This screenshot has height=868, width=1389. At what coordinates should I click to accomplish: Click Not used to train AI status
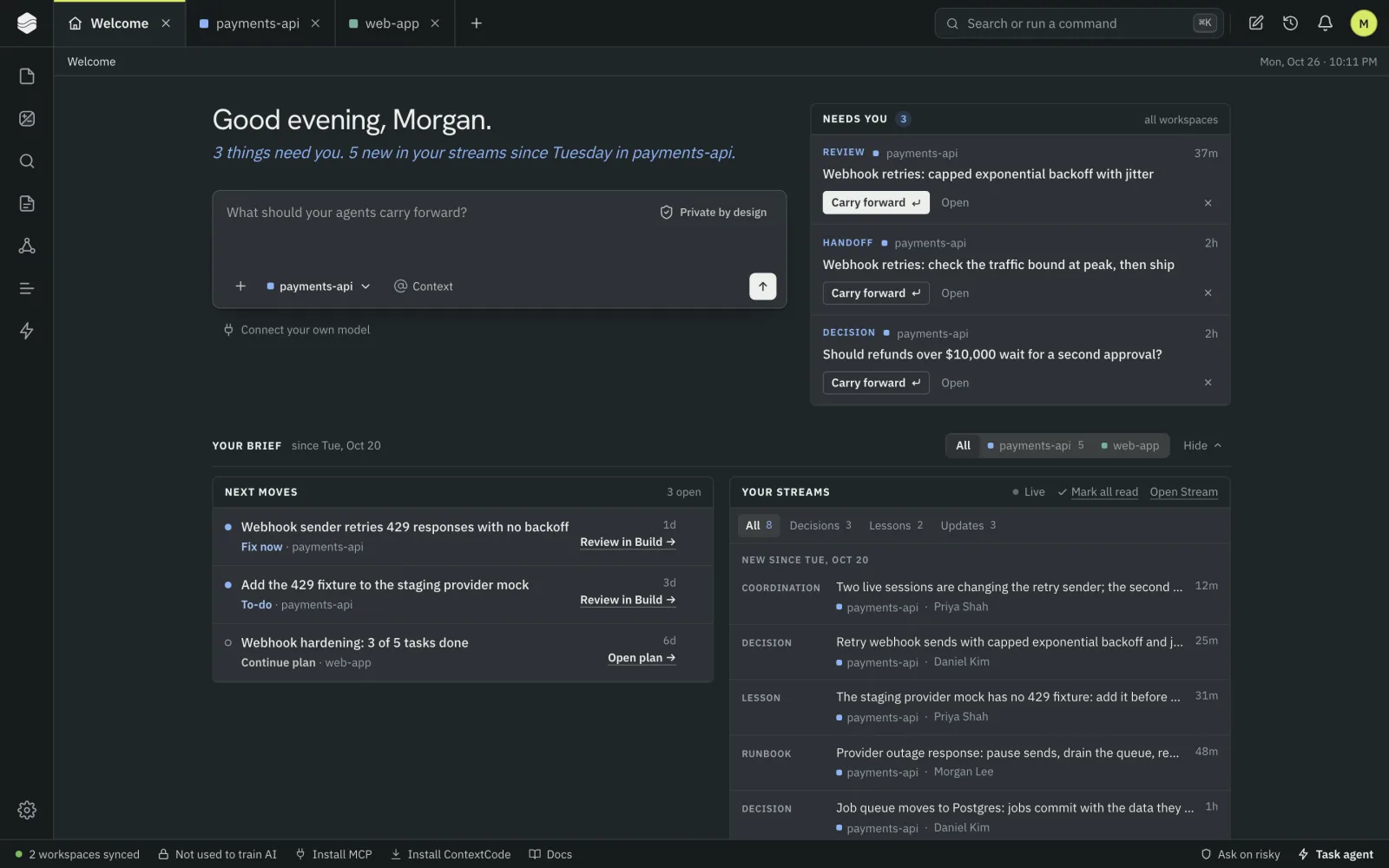coord(217,854)
